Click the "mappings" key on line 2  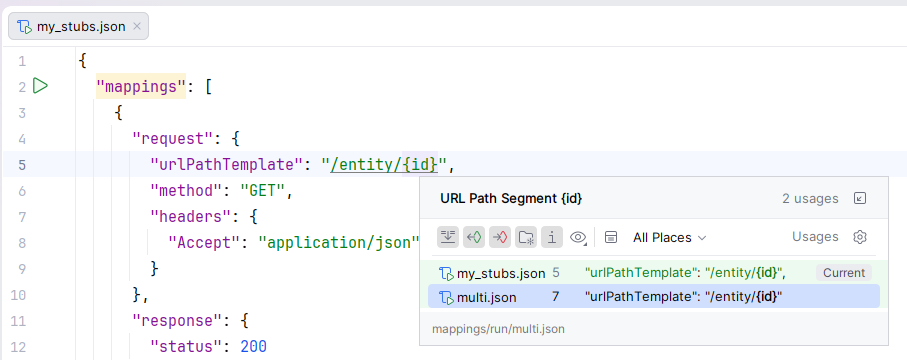coord(141,87)
